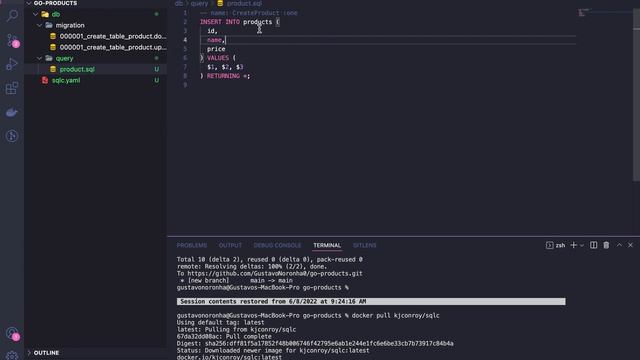
Task: Collapse the db folder
Action: 36,14
